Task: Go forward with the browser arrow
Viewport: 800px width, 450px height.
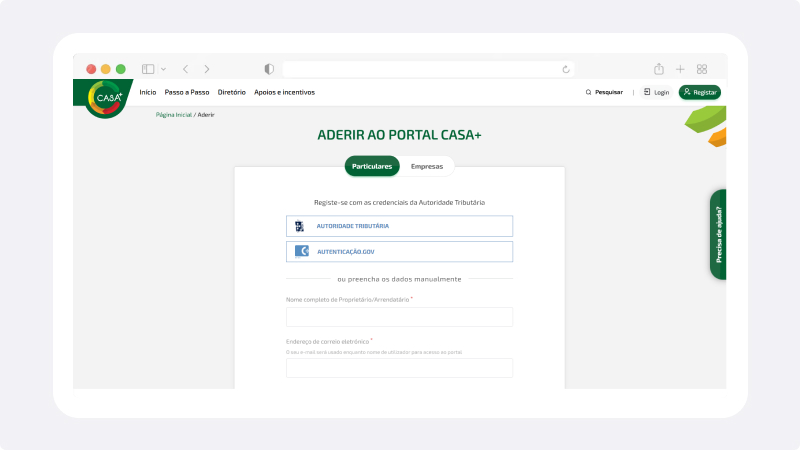Action: 207,69
